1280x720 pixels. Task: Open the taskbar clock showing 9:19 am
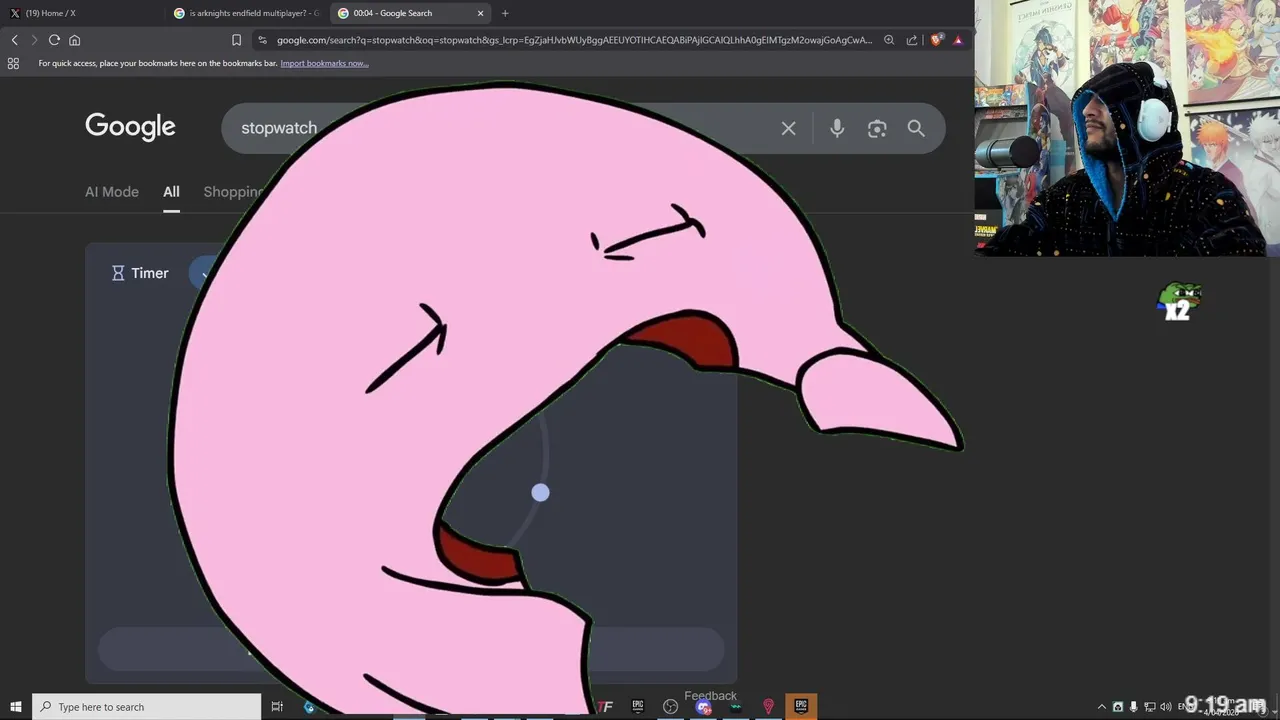point(1225,706)
